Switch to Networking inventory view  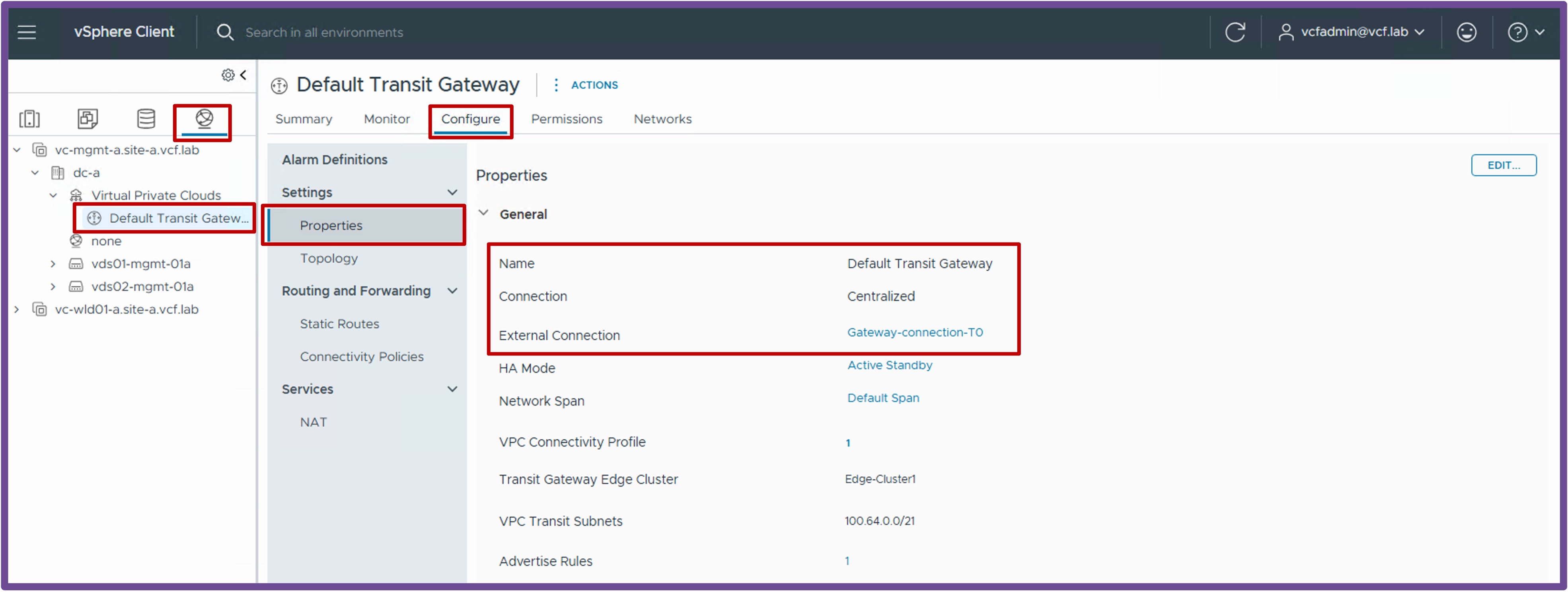point(205,118)
